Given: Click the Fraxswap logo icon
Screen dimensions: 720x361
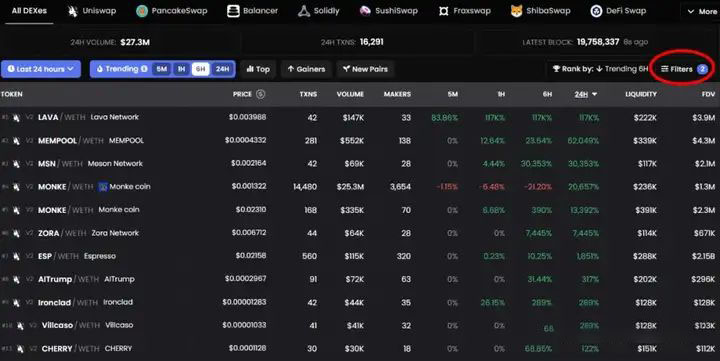Looking at the screenshot, I should click(444, 11).
